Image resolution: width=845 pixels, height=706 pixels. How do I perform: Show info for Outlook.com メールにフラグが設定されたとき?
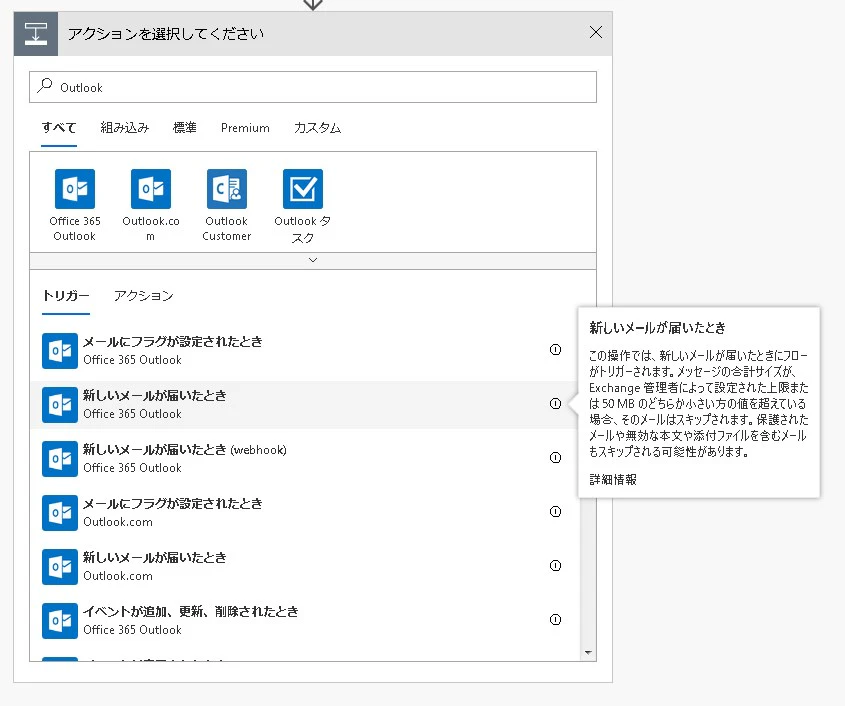tap(555, 511)
